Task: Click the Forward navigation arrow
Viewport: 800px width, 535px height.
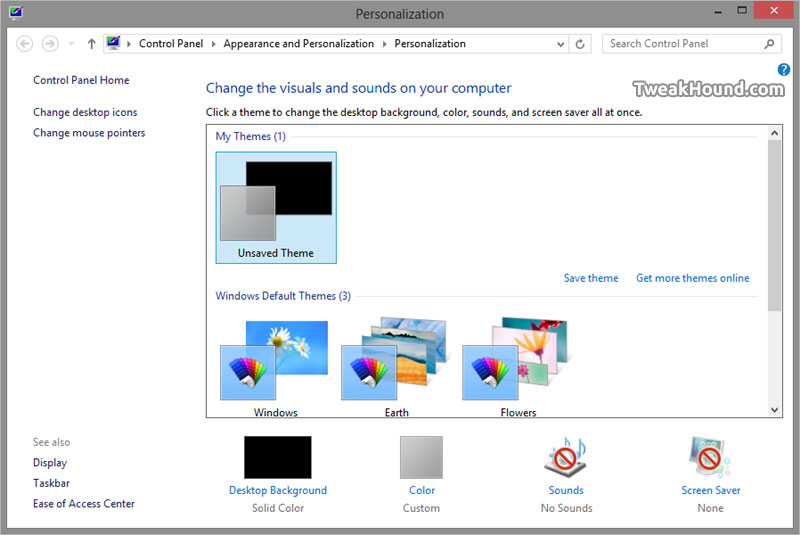Action: (x=50, y=44)
